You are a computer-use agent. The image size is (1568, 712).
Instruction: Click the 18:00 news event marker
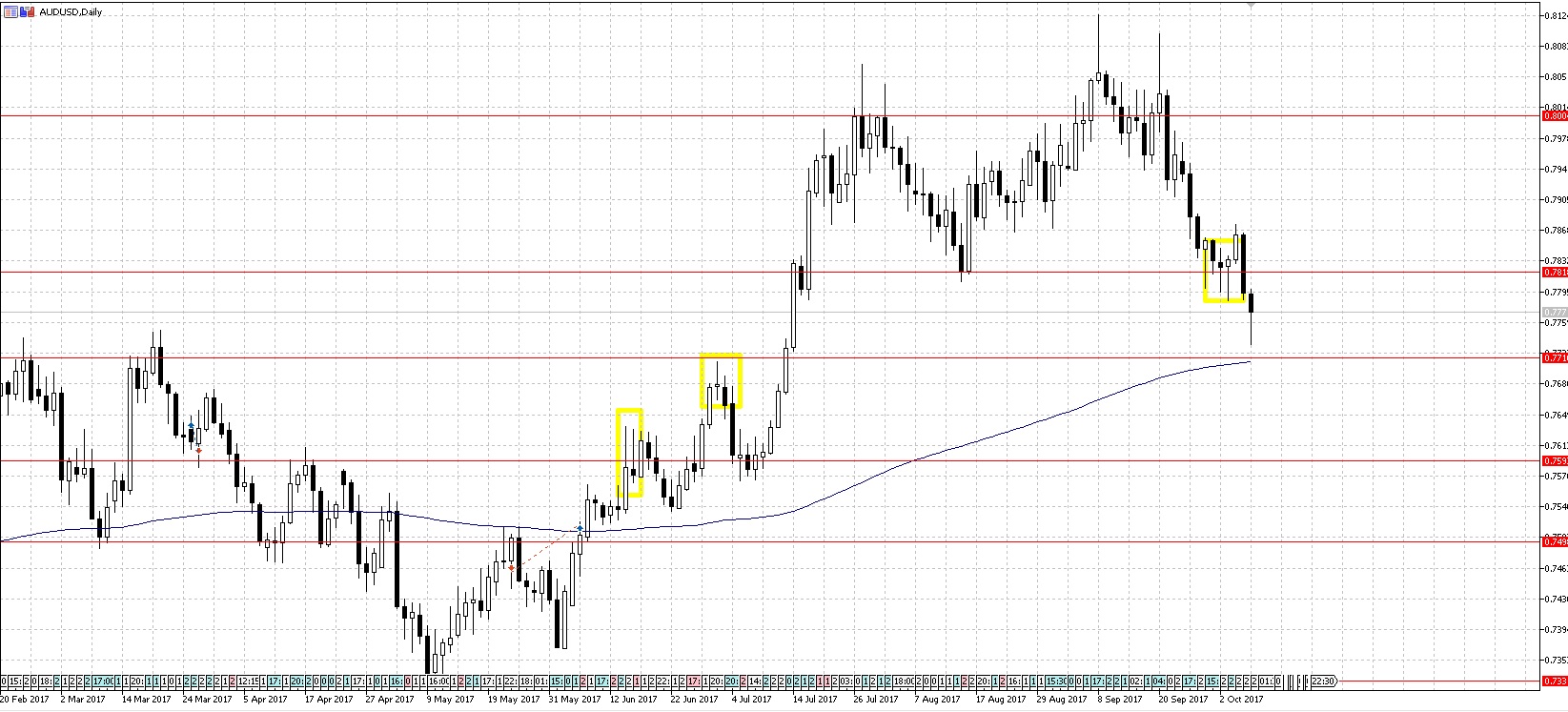[905, 681]
